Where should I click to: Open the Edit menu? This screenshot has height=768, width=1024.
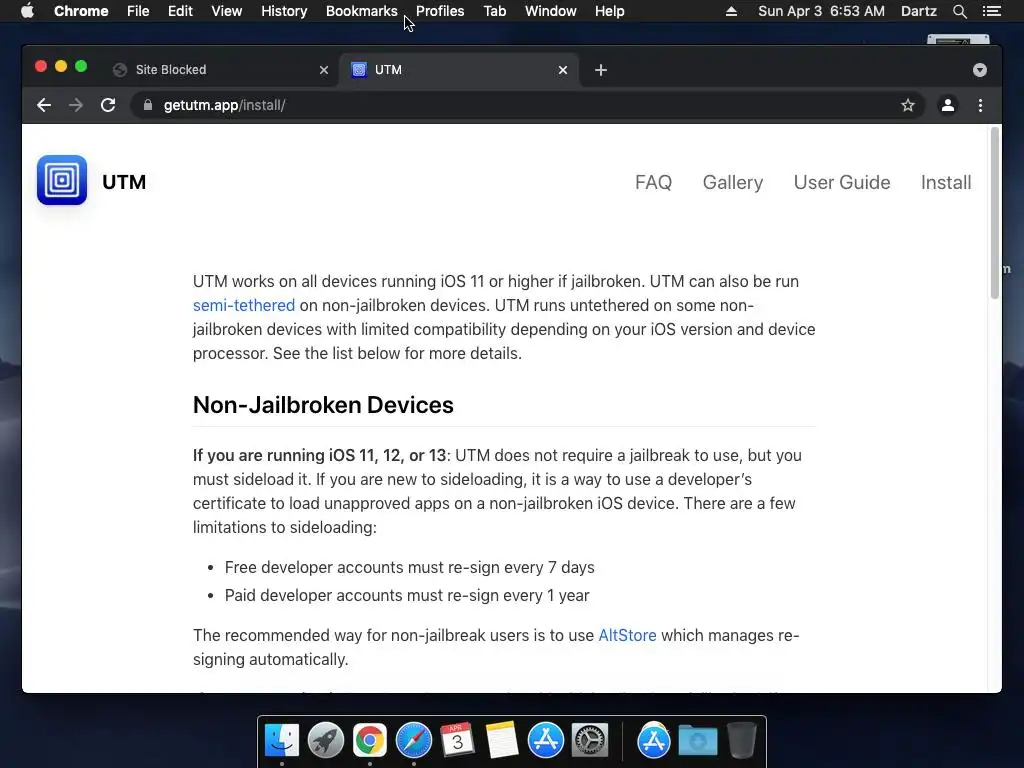point(180,11)
